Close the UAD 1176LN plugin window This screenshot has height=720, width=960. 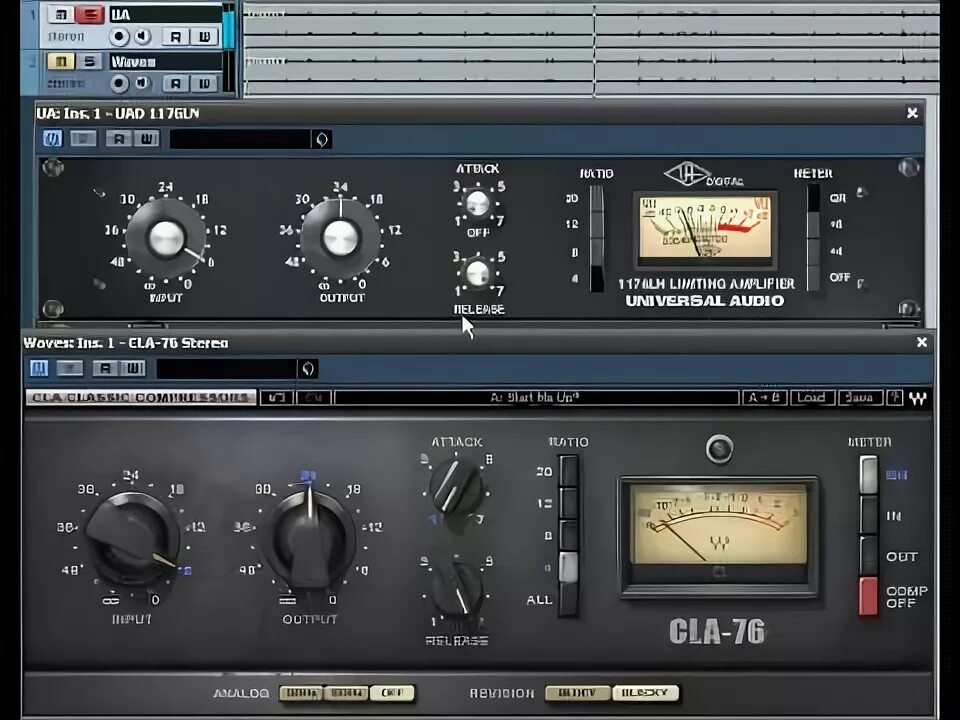click(912, 113)
